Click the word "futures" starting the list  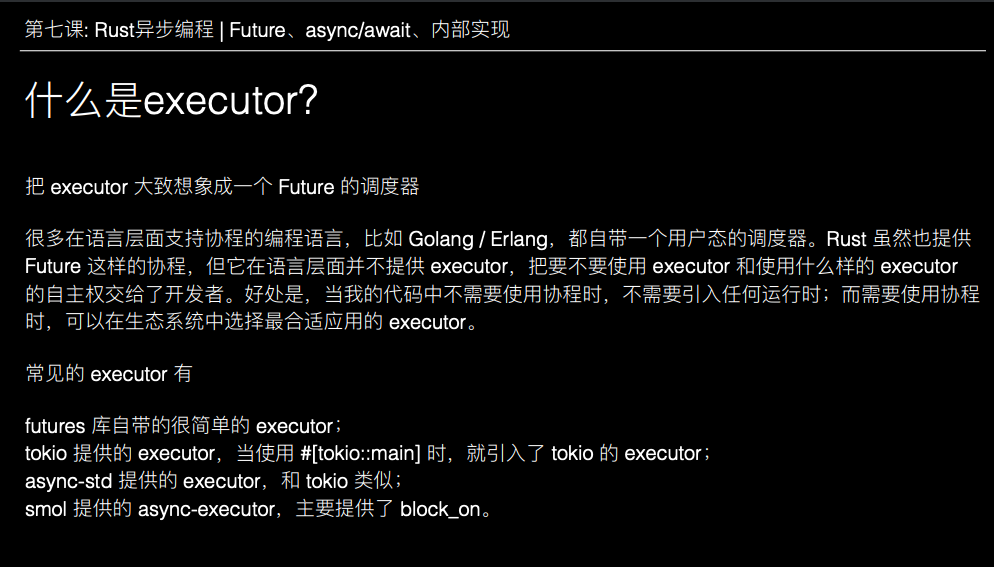[x=55, y=426]
